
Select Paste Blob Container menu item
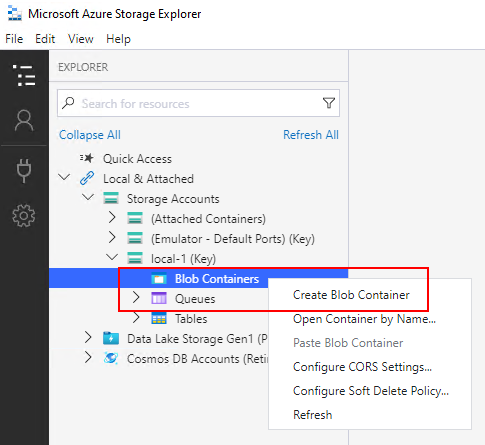pos(348,343)
